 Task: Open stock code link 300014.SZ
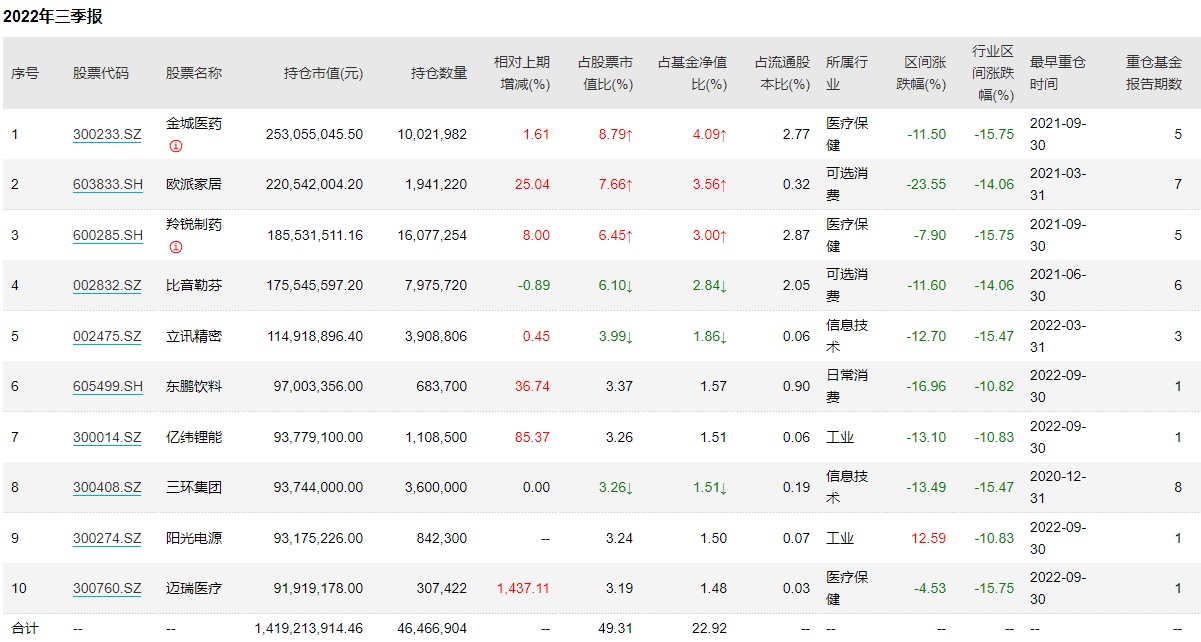(107, 437)
